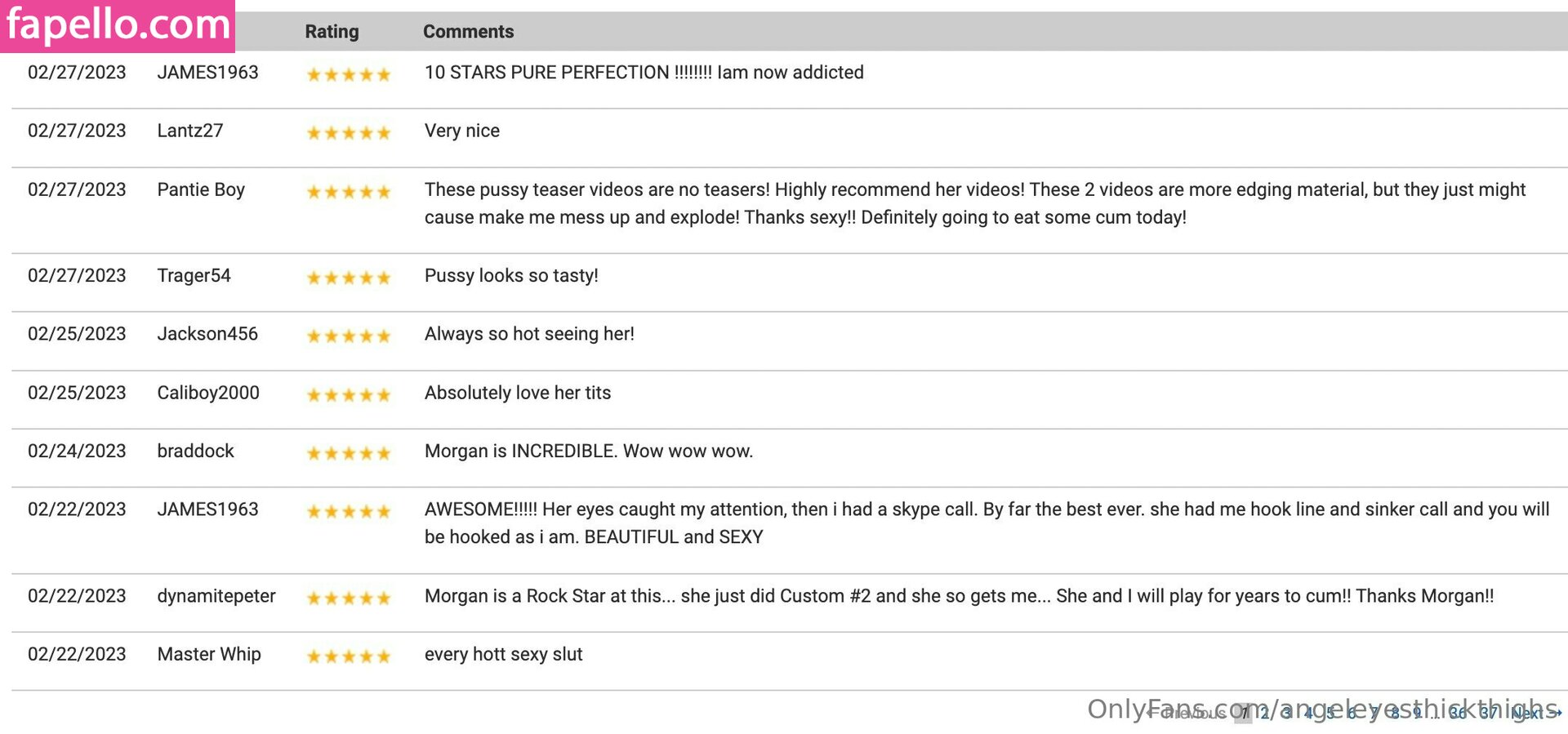The image size is (1568, 734).
Task: Click the star rating for braddock's review
Action: coord(349,454)
